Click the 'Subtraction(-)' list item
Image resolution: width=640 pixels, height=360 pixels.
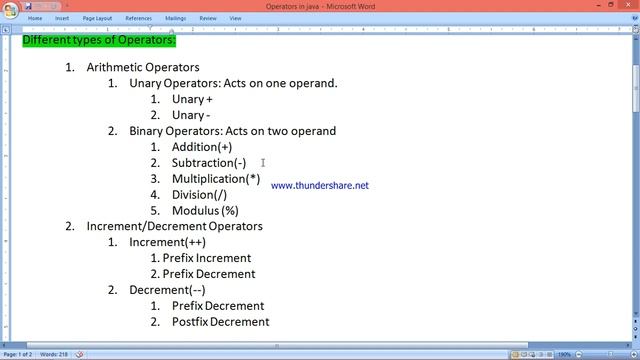209,163
